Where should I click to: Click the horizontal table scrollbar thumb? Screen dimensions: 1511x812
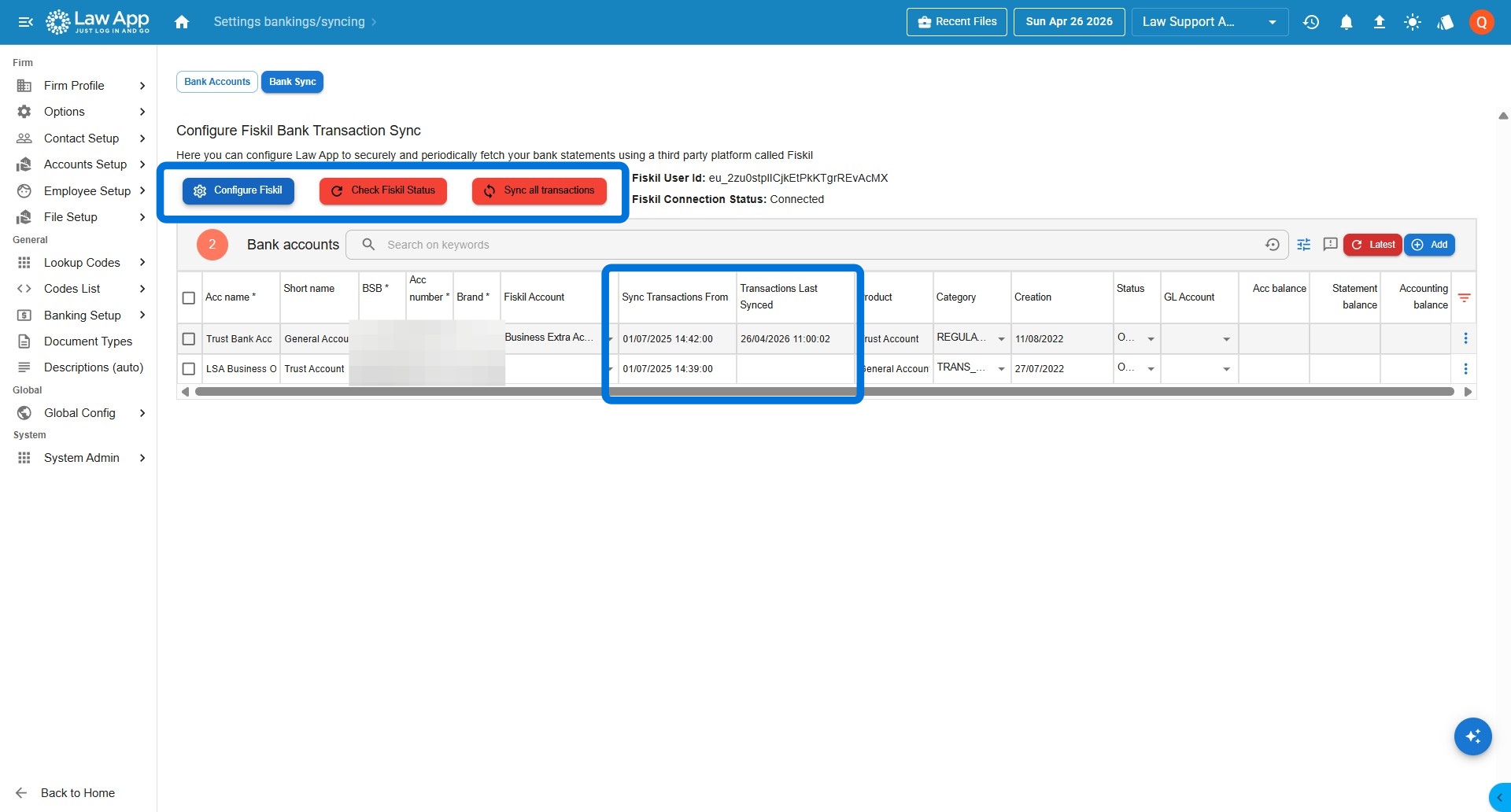tap(824, 392)
